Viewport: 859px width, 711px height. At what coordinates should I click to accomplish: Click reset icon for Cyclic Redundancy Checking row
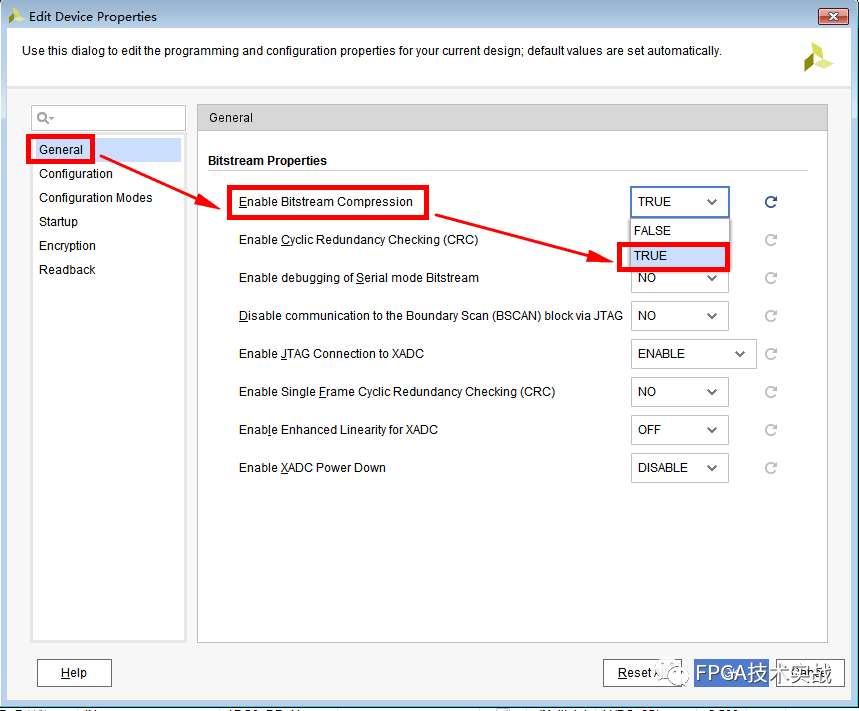(x=770, y=240)
